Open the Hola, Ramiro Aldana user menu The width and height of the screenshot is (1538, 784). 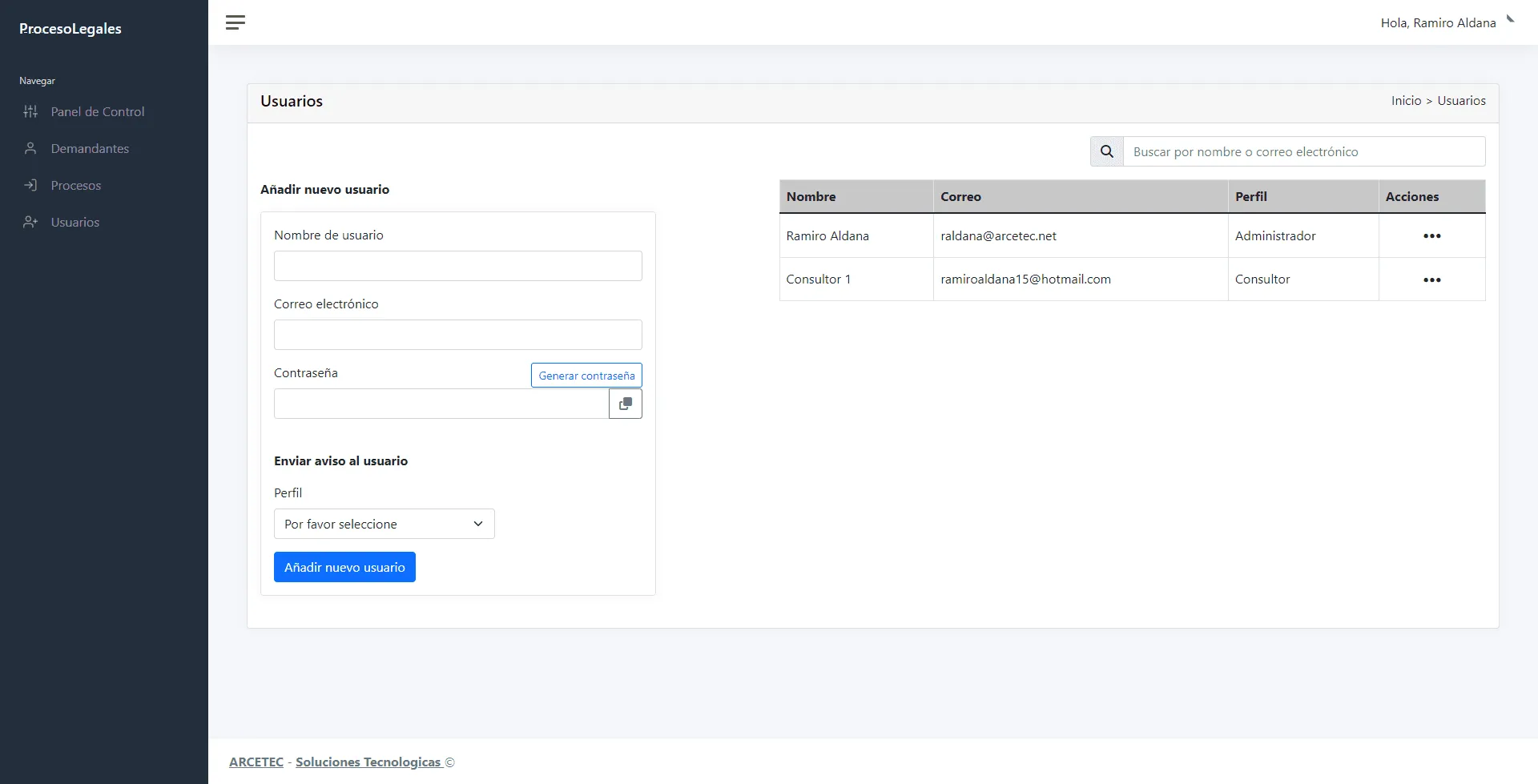click(1438, 23)
